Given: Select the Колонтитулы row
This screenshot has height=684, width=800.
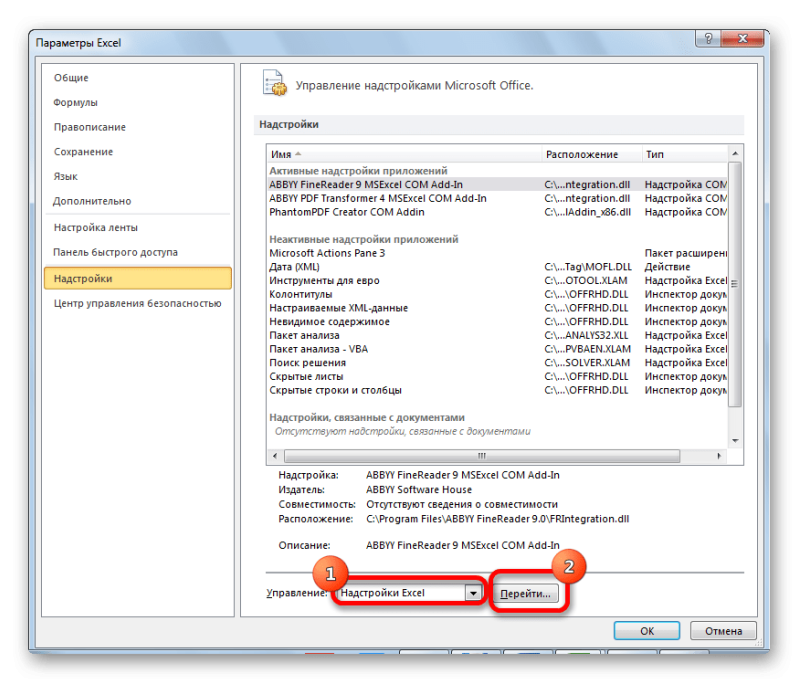Looking at the screenshot, I should 497,294.
